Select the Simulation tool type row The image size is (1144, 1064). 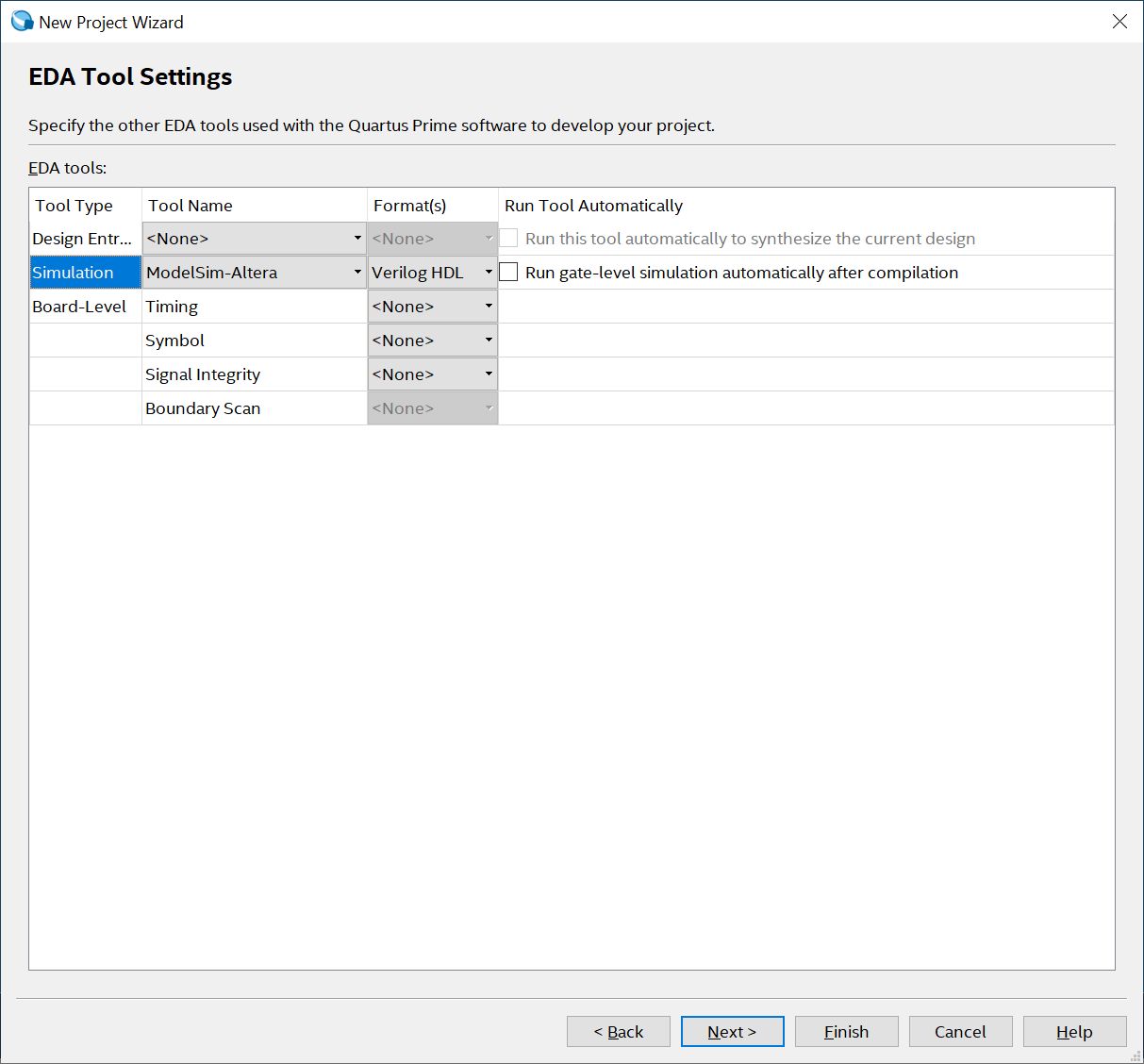[x=85, y=273]
